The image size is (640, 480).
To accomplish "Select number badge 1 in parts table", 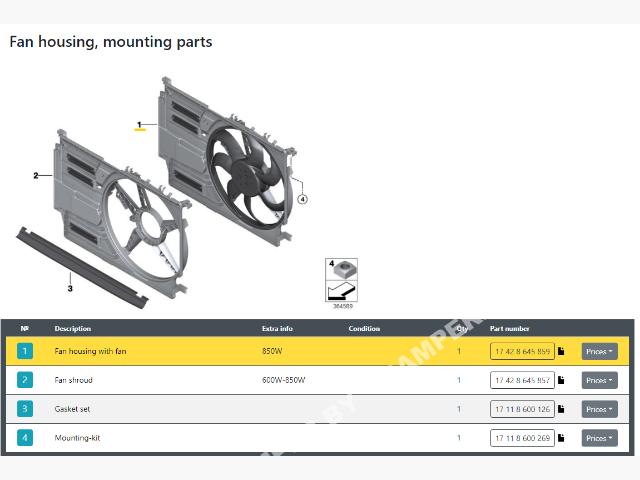I will 25,351.
